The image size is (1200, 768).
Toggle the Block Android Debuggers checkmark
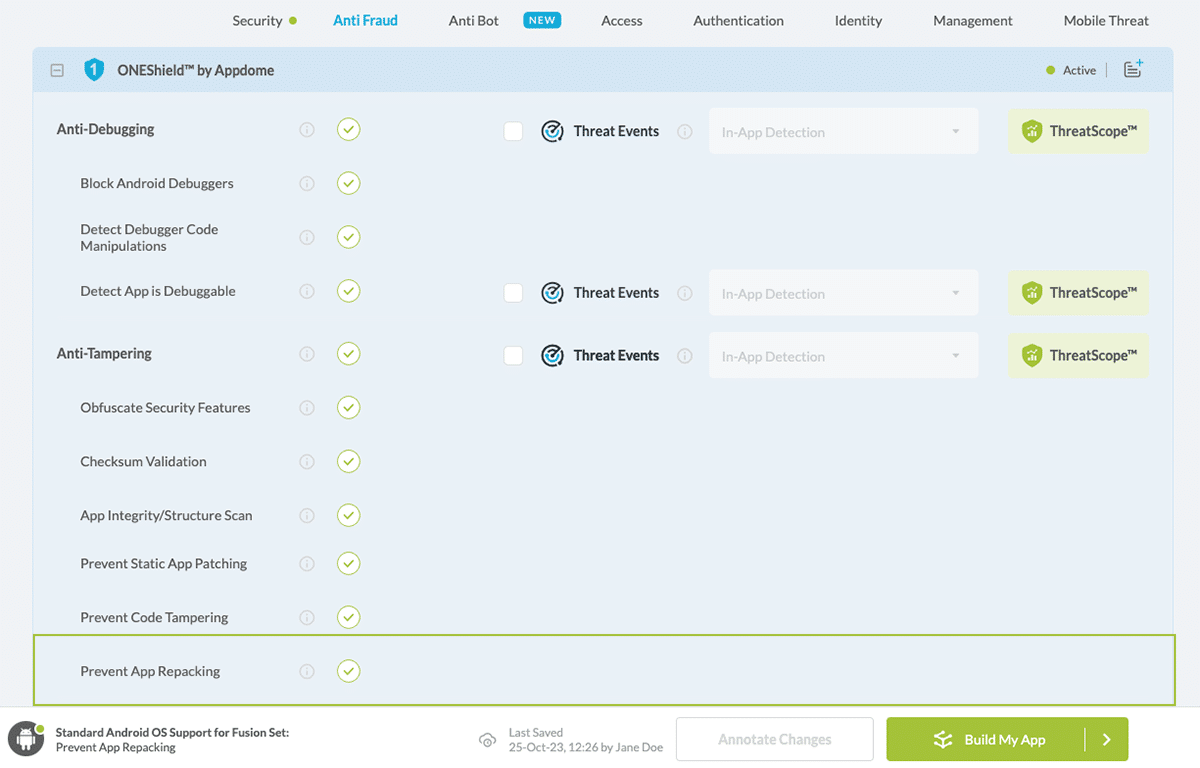point(348,184)
